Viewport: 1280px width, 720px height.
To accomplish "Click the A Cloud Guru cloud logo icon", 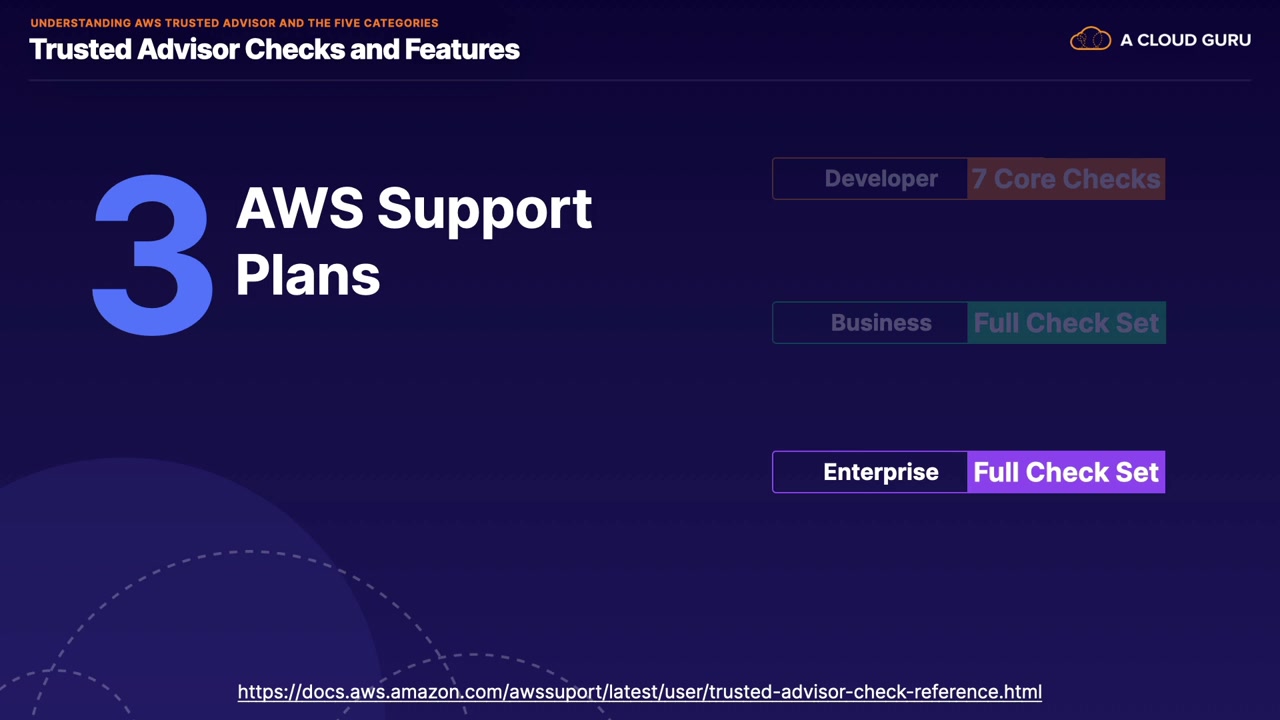I will tap(1090, 40).
